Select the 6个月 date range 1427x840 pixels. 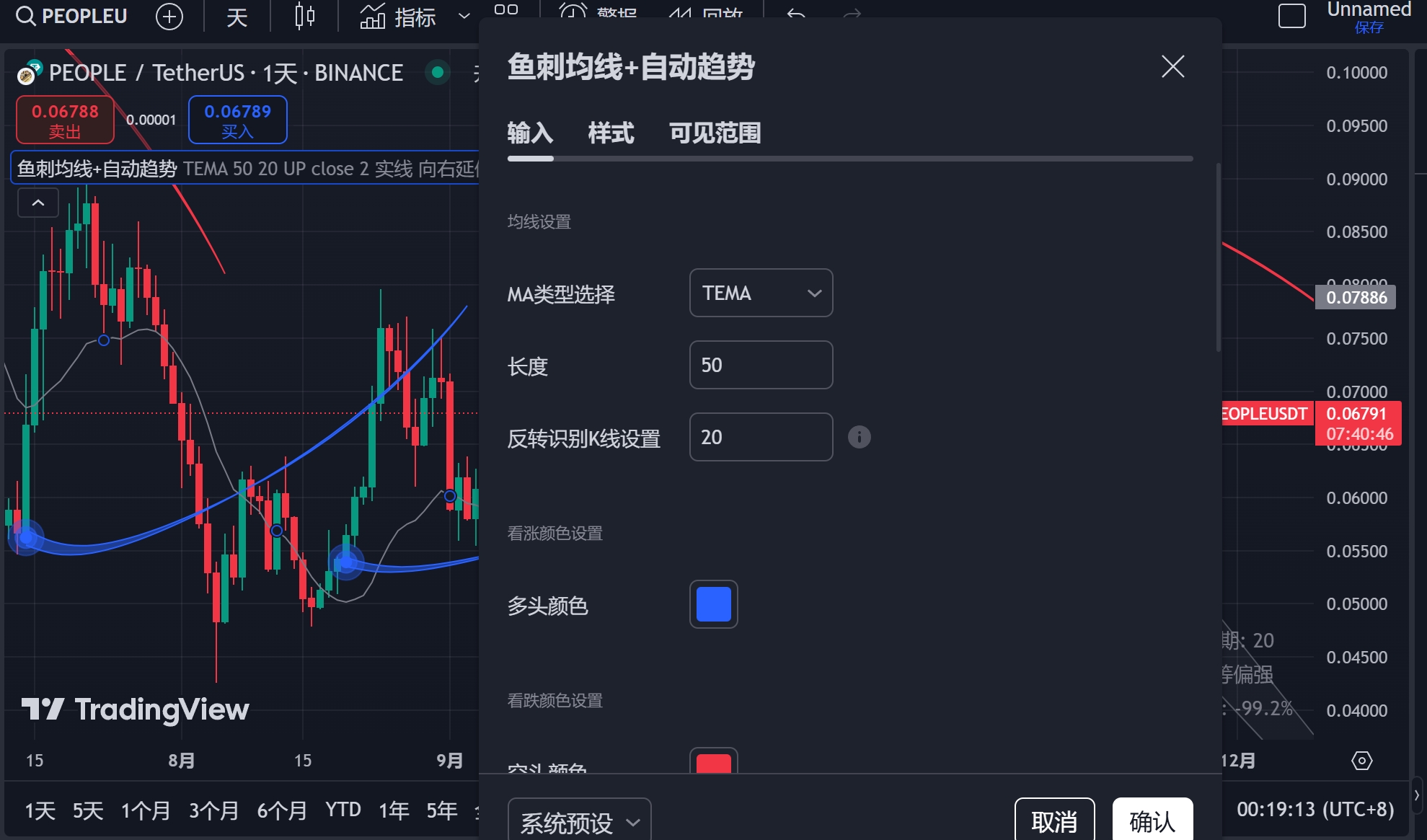click(x=282, y=810)
